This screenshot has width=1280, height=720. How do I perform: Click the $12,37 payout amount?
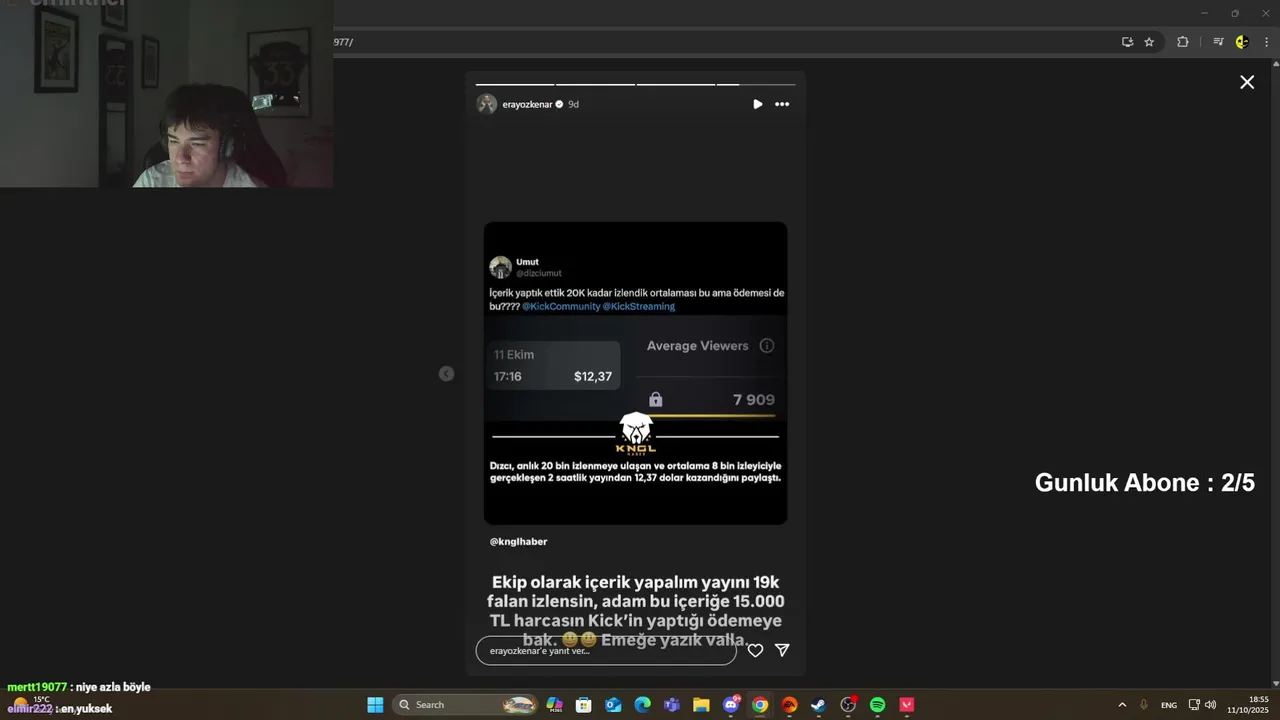[x=592, y=377]
